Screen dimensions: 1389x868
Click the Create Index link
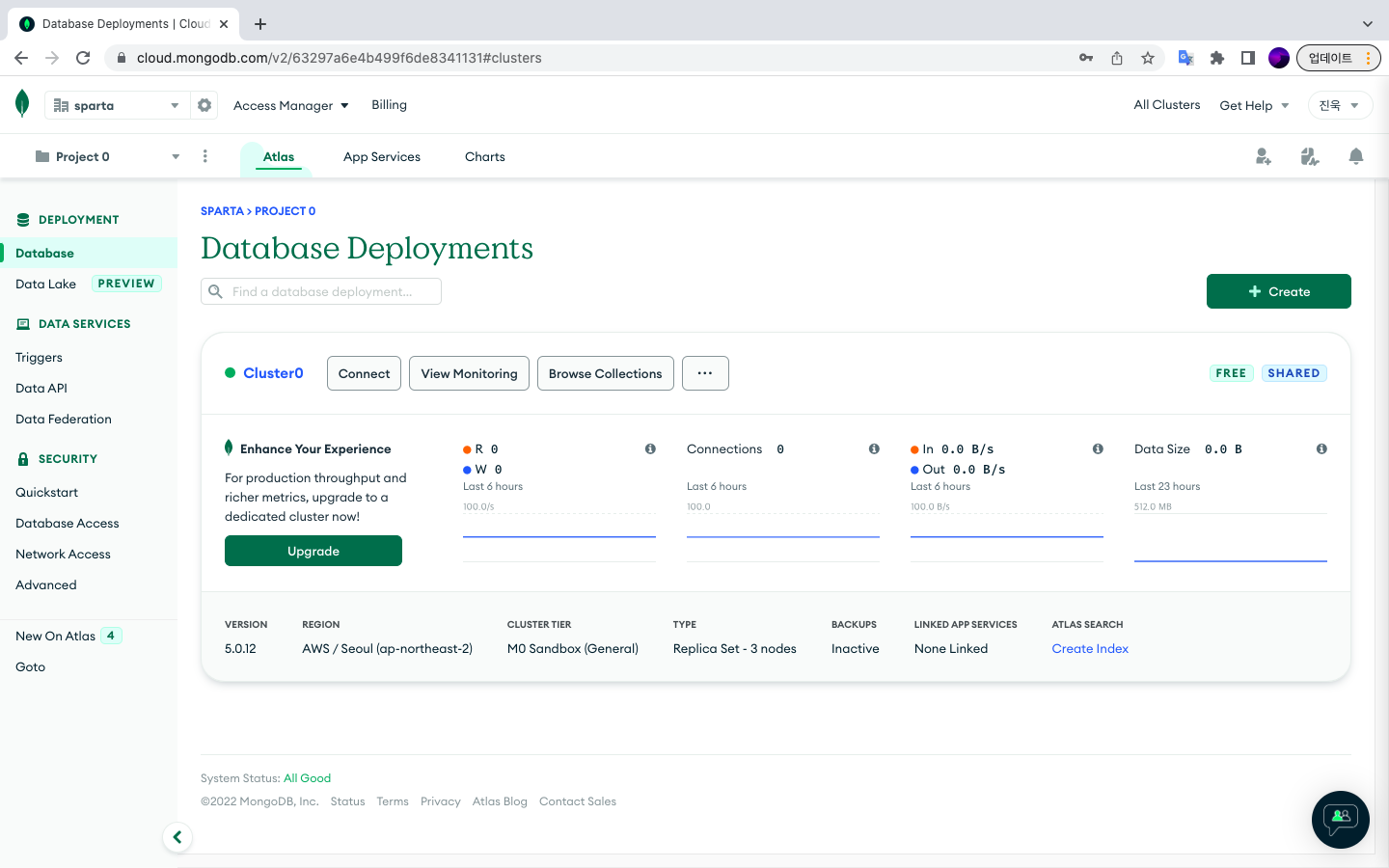pos(1090,648)
